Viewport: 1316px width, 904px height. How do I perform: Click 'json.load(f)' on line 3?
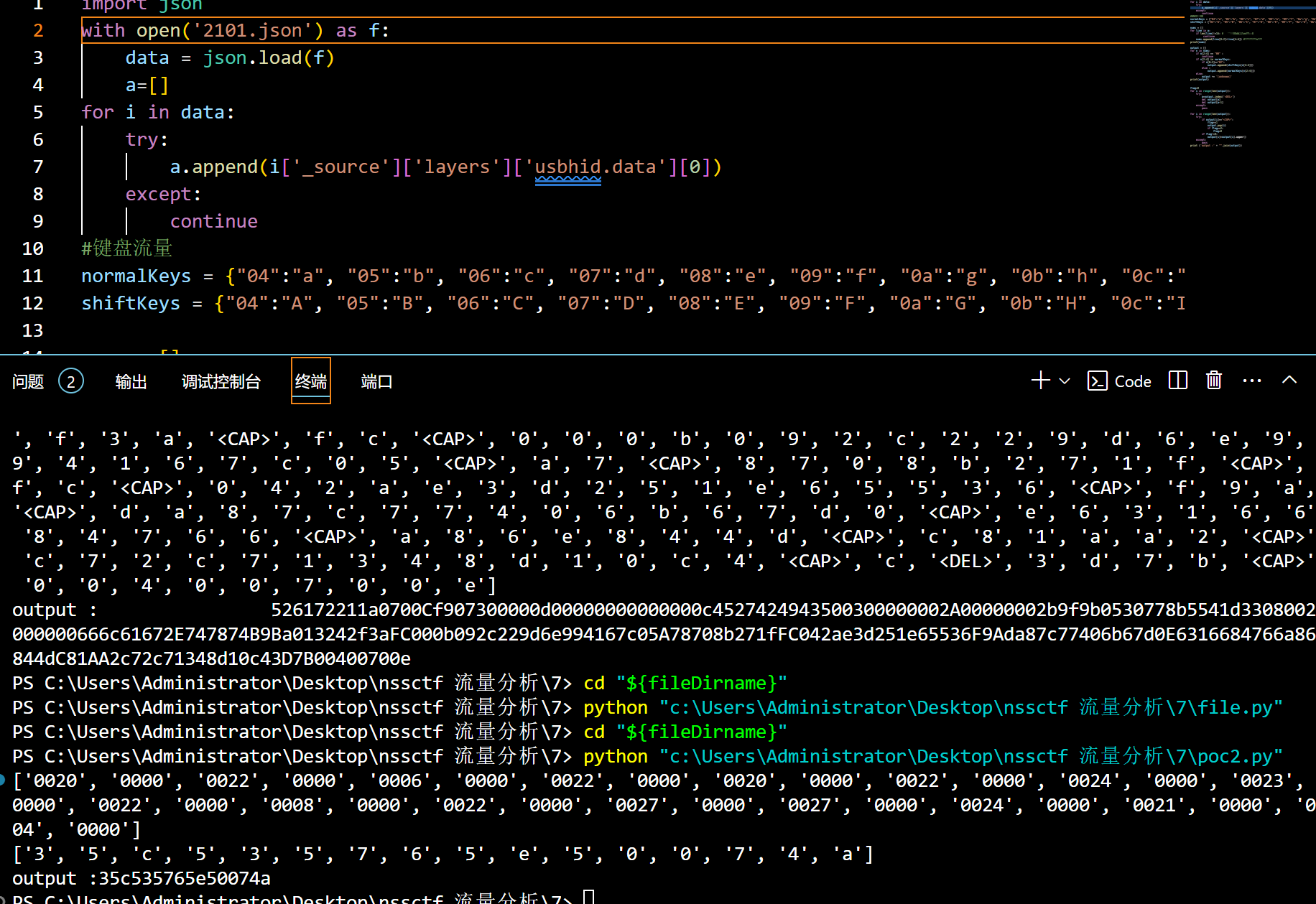pyautogui.click(x=269, y=57)
